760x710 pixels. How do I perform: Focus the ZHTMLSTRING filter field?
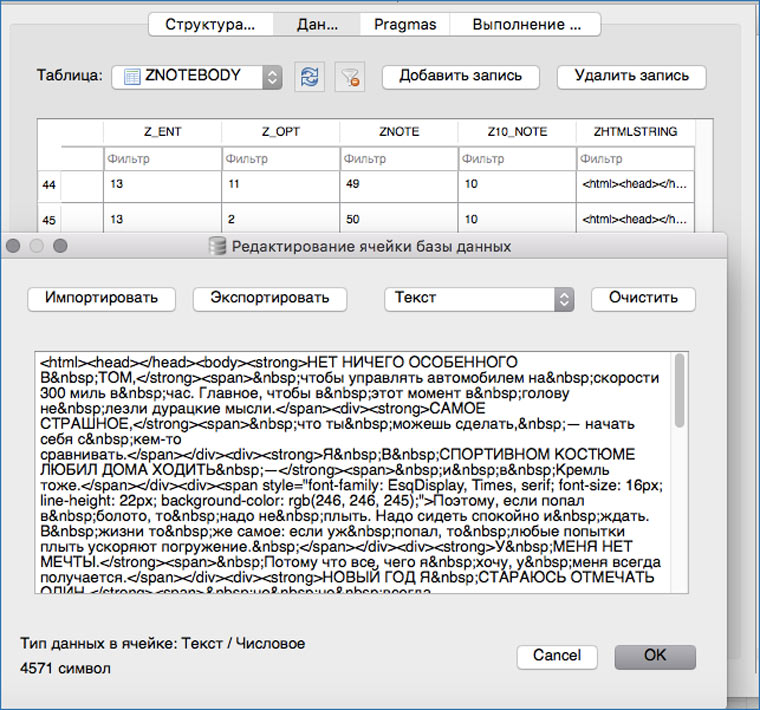tap(635, 159)
